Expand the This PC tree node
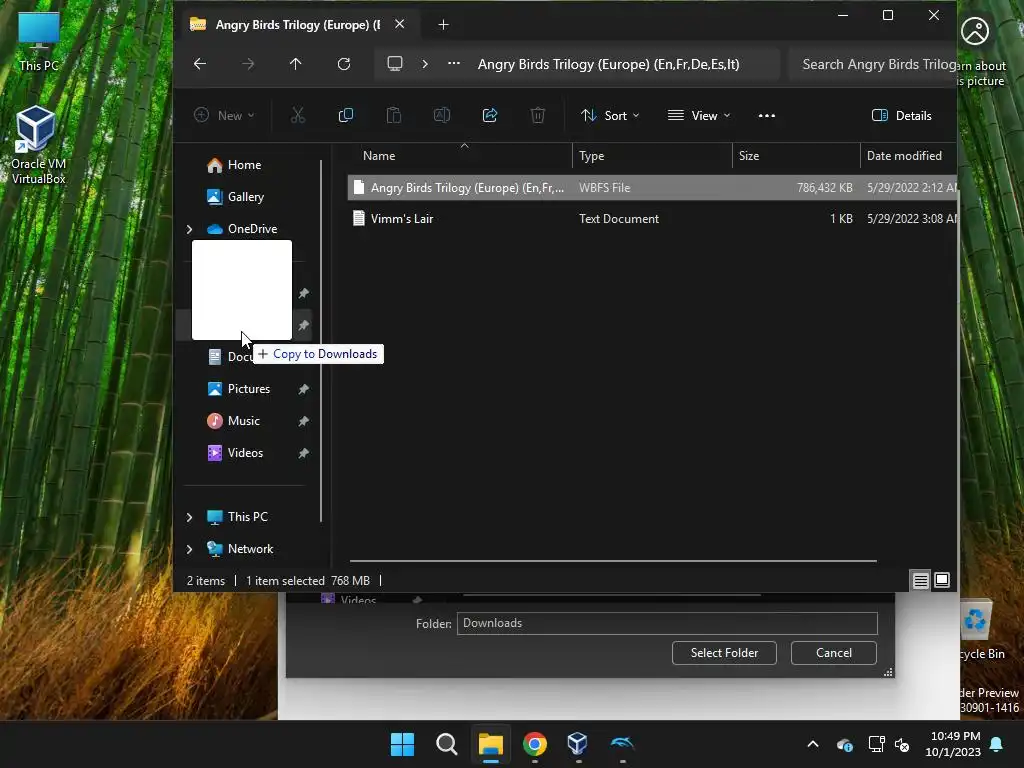The height and width of the screenshot is (768, 1024). (x=189, y=517)
